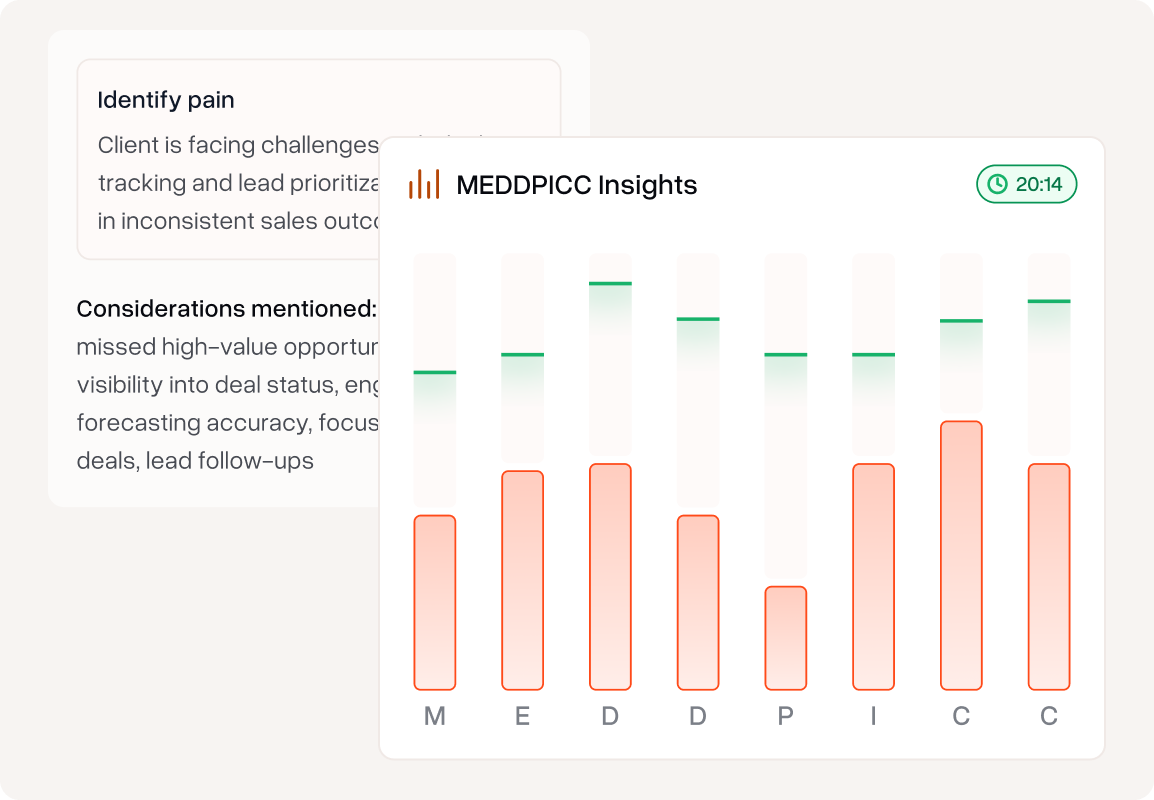Select the orange bar above the M label
The height and width of the screenshot is (800, 1154).
pos(435,602)
